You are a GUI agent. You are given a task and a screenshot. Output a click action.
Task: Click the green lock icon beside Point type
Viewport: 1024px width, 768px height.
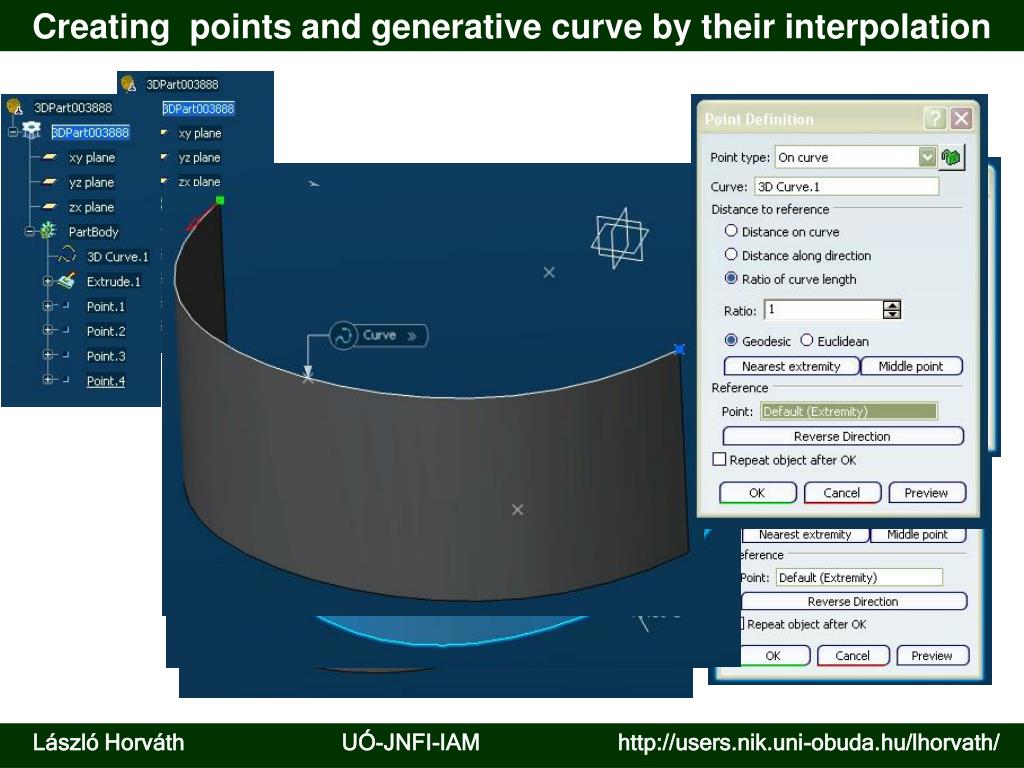click(x=951, y=157)
